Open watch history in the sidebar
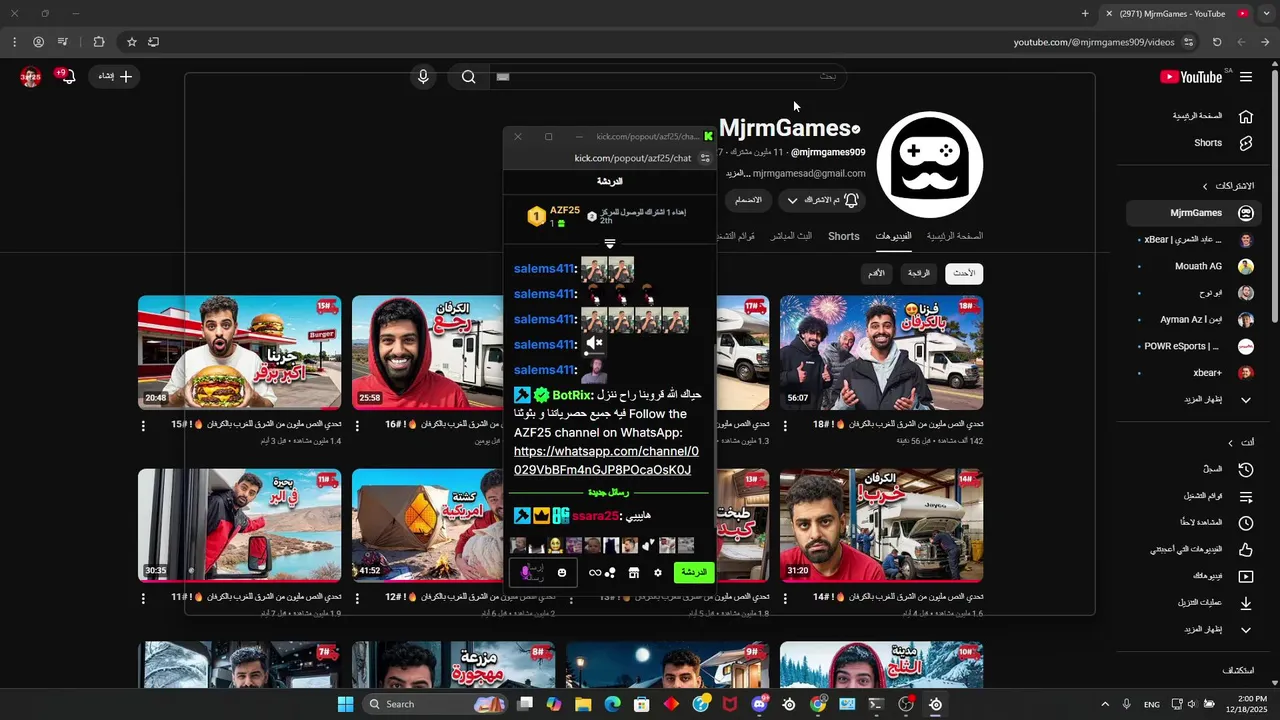This screenshot has height=720, width=1280. pos(1245,469)
